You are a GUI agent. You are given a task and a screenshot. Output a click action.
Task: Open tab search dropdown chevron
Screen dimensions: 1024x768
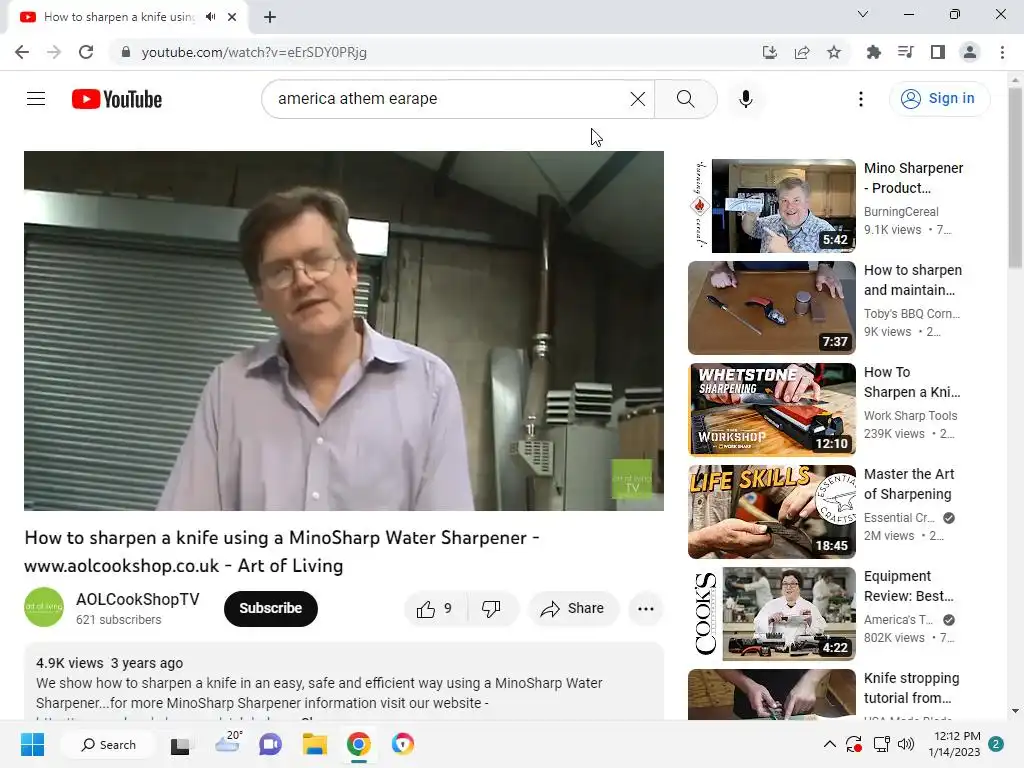[863, 14]
